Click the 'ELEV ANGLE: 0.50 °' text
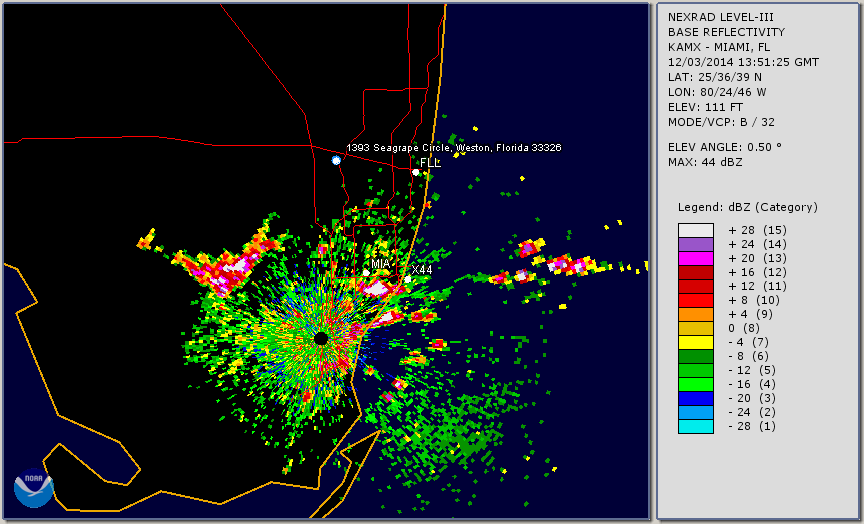This screenshot has width=864, height=524. (725, 147)
